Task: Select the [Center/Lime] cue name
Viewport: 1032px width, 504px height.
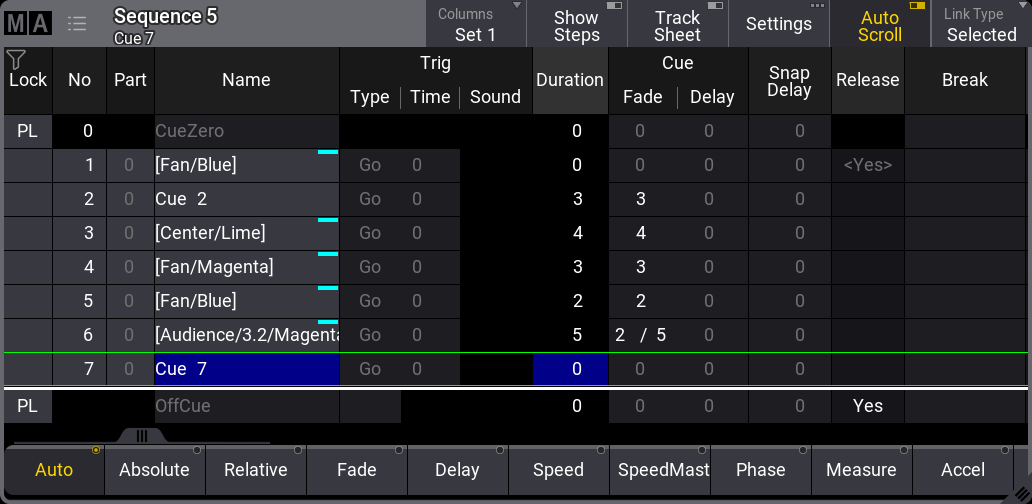Action: tap(246, 233)
